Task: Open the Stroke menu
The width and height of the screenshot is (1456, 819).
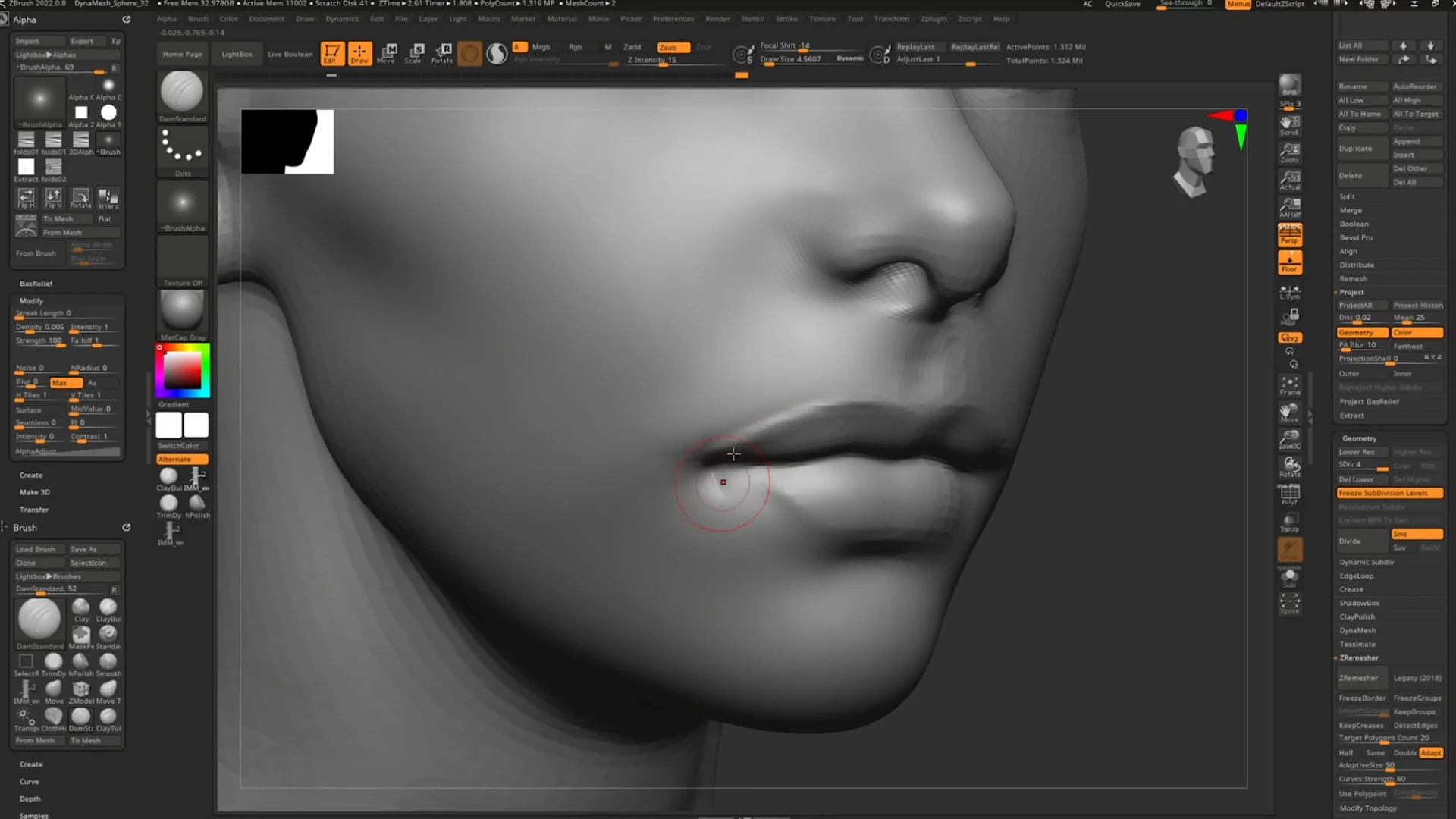Action: [786, 19]
